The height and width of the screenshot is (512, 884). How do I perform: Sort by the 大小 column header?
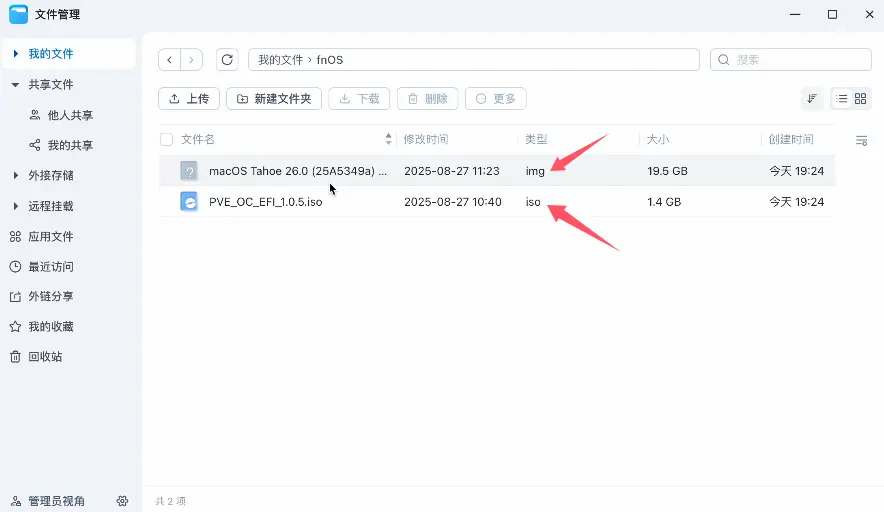click(657, 139)
